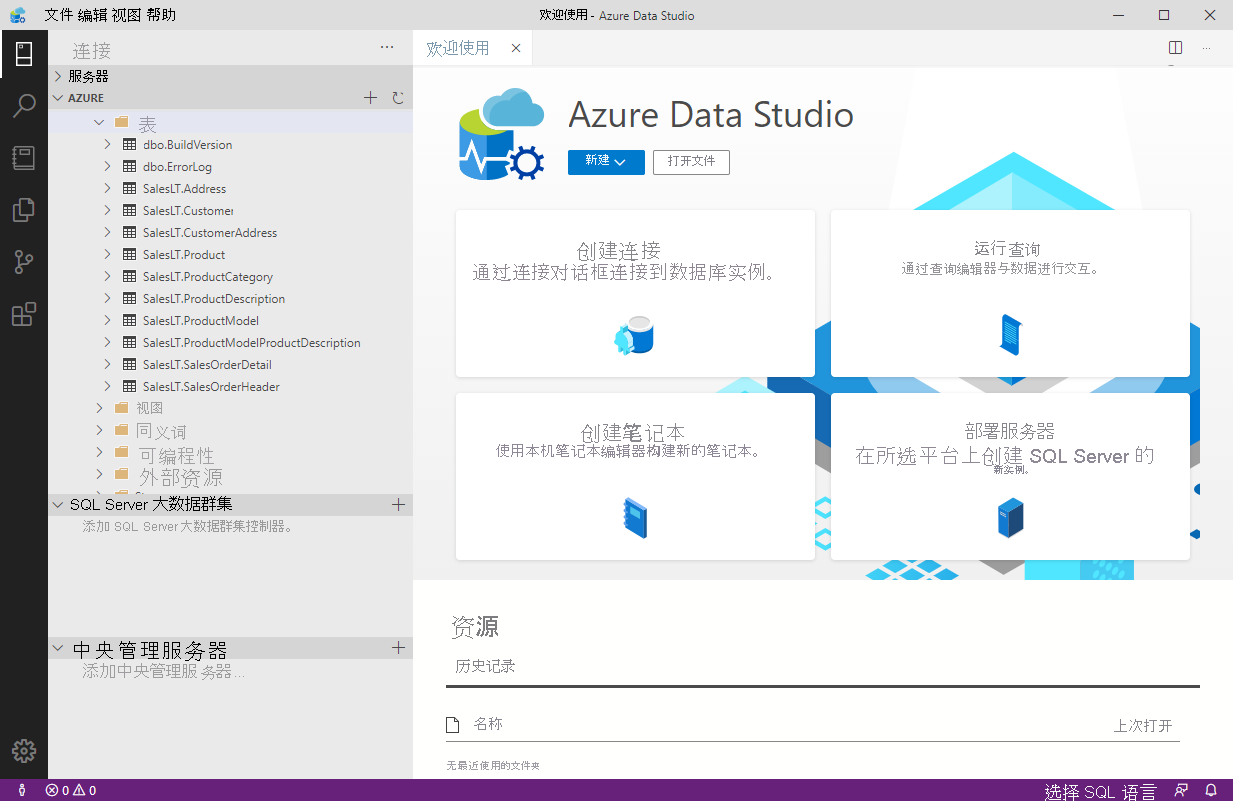Open the Source Control view
The width and height of the screenshot is (1233, 801).
coord(22,262)
